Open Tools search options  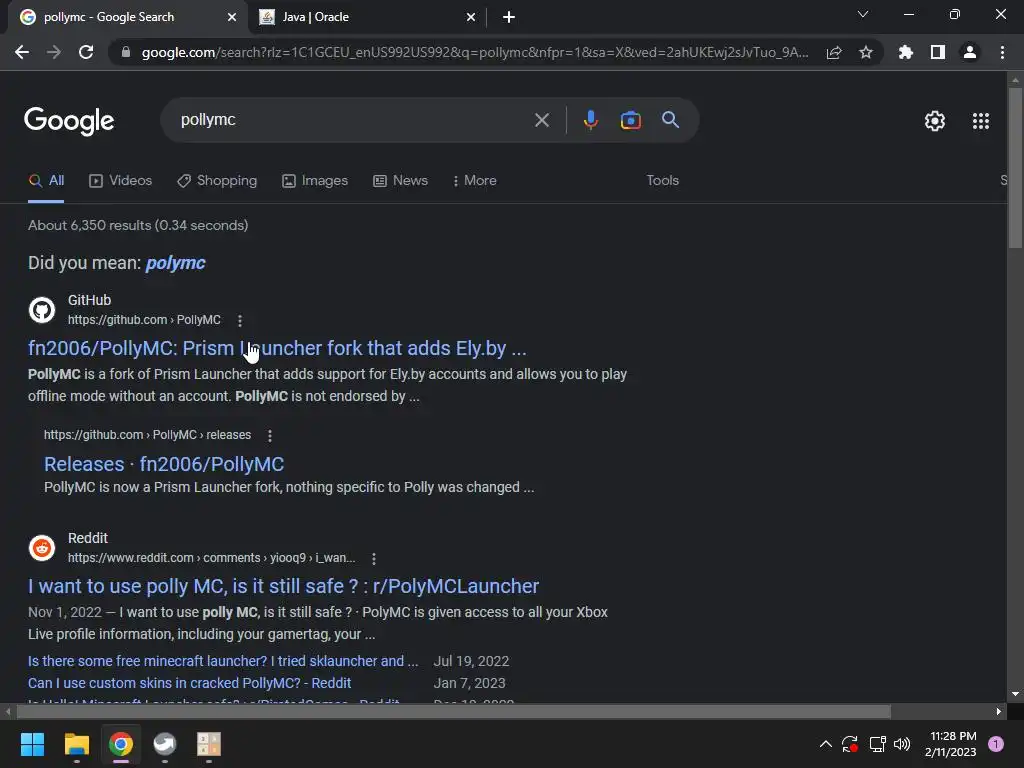click(x=662, y=180)
